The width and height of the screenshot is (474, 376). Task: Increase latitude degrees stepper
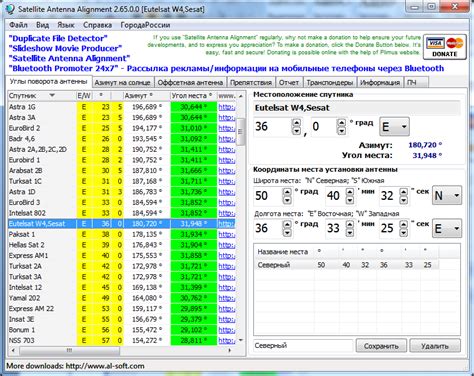[x=287, y=192]
